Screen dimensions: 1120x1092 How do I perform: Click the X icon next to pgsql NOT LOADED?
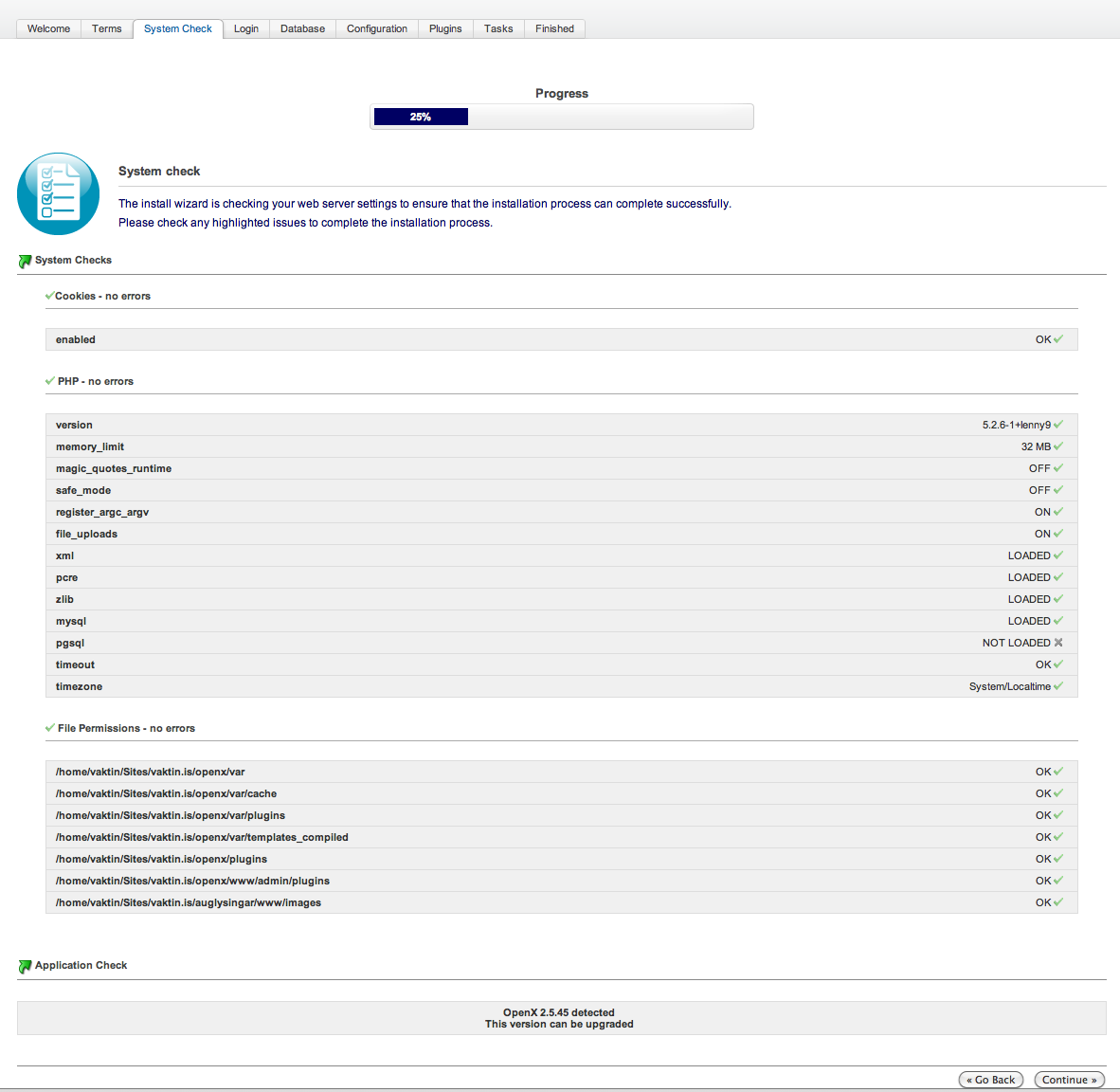(x=1058, y=643)
